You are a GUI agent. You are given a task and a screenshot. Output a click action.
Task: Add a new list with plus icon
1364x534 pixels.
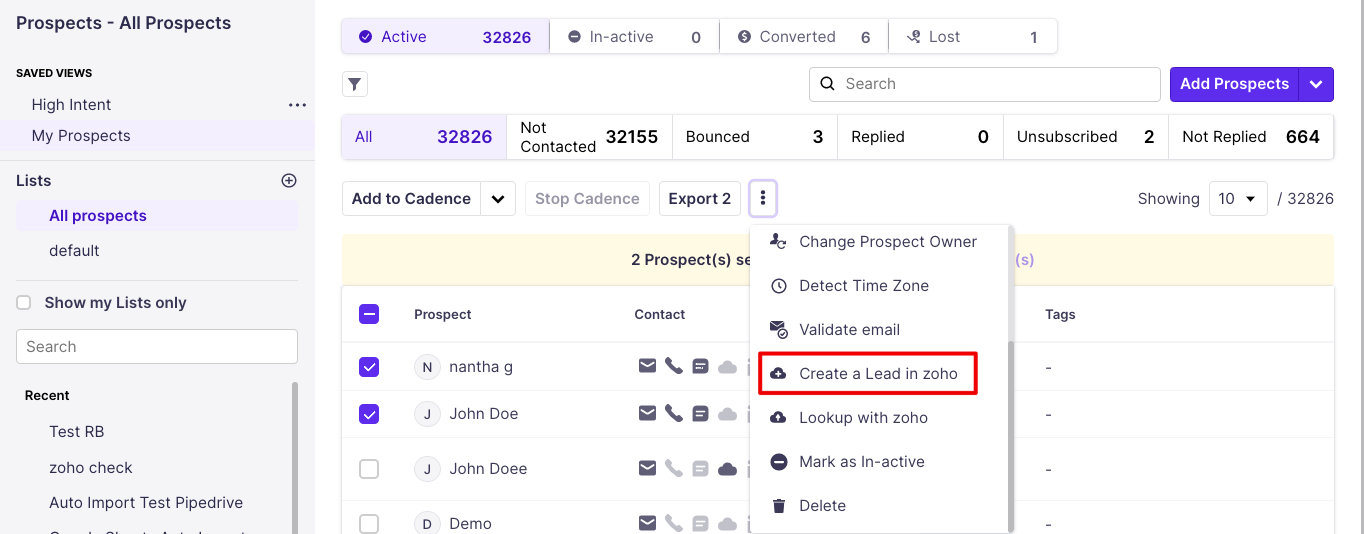(x=289, y=181)
